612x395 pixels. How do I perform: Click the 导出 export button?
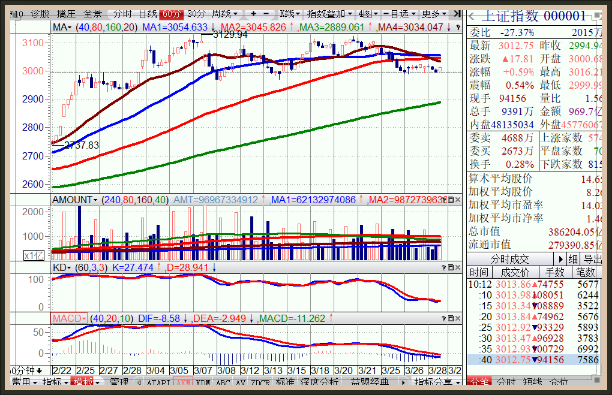pyautogui.click(x=592, y=259)
